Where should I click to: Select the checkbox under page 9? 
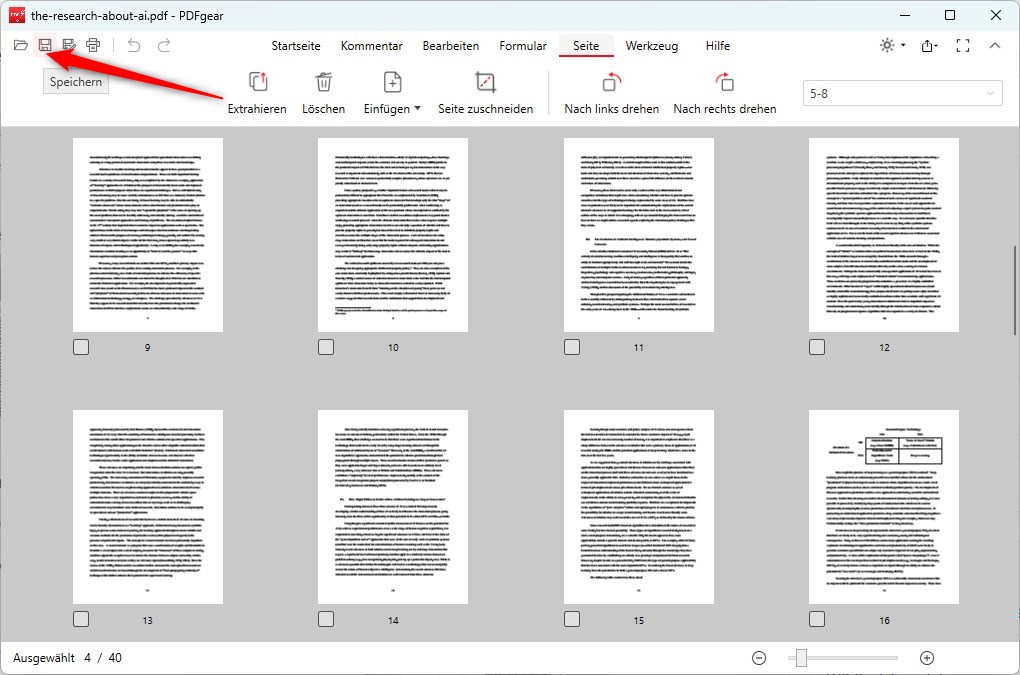coord(80,347)
